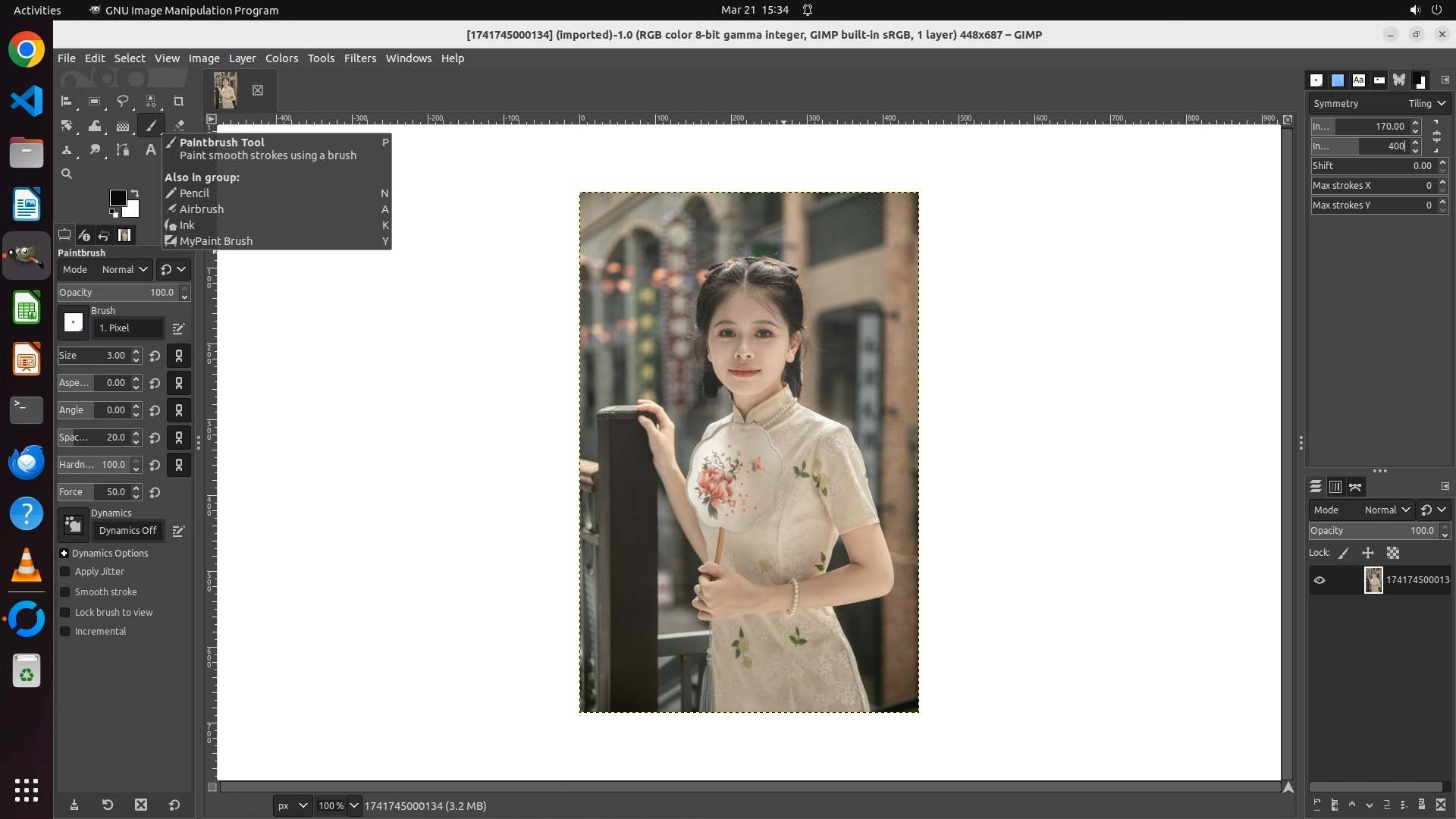1456x819 pixels.
Task: Select the Text tool
Action: click(150, 150)
